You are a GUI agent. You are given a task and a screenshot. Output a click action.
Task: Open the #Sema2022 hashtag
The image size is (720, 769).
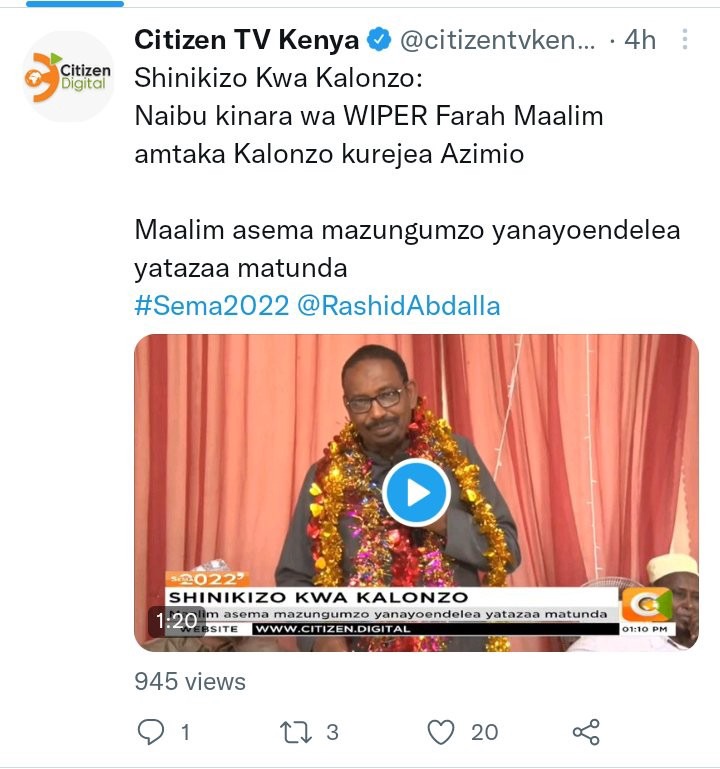point(211,306)
